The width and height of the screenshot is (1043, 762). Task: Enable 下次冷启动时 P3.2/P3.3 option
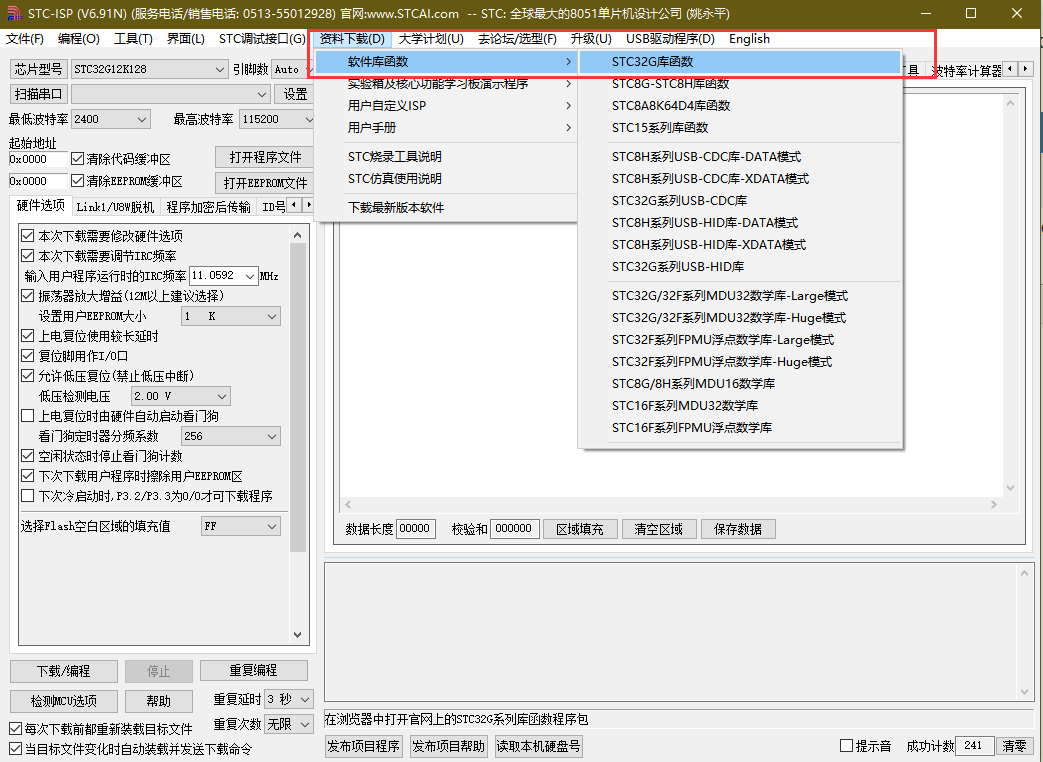[x=27, y=495]
